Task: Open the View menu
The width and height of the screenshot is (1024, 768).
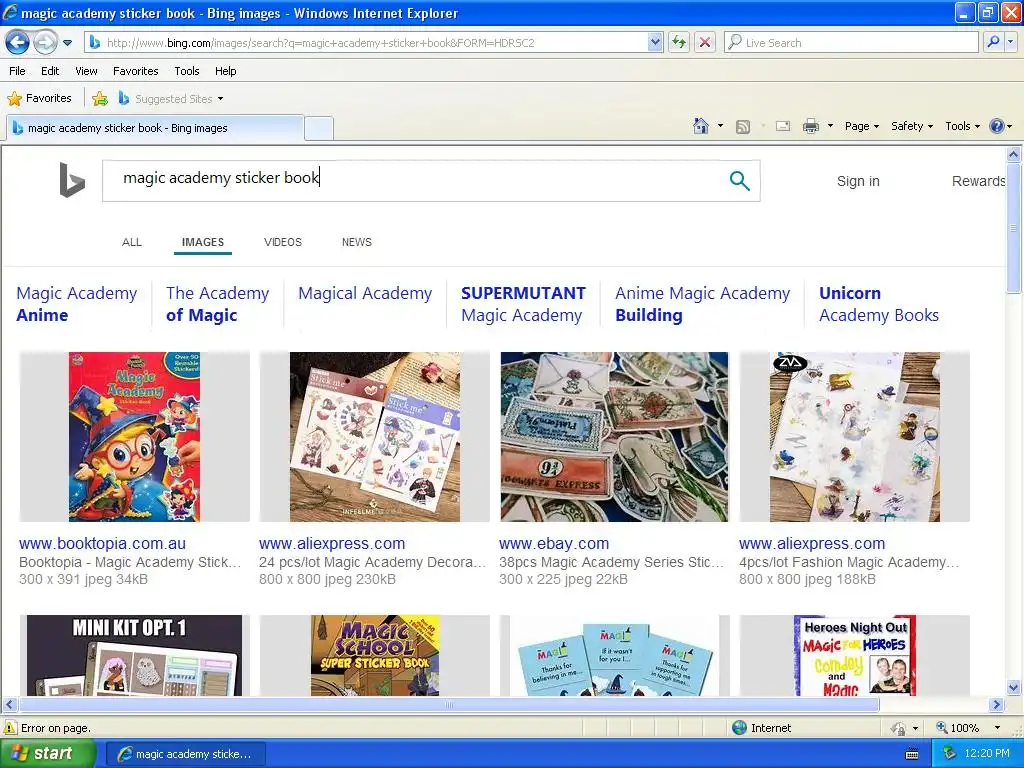Action: (x=86, y=71)
